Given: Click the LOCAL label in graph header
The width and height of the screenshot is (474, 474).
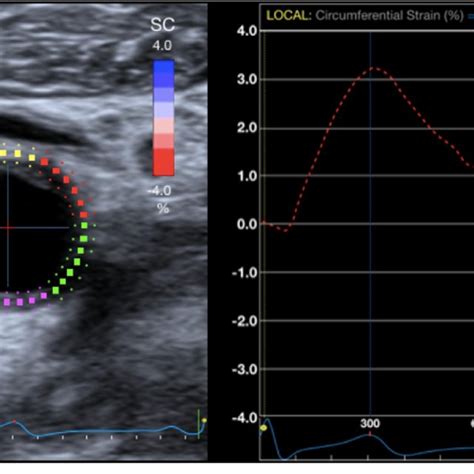Looking at the screenshot, I should 289,15.
